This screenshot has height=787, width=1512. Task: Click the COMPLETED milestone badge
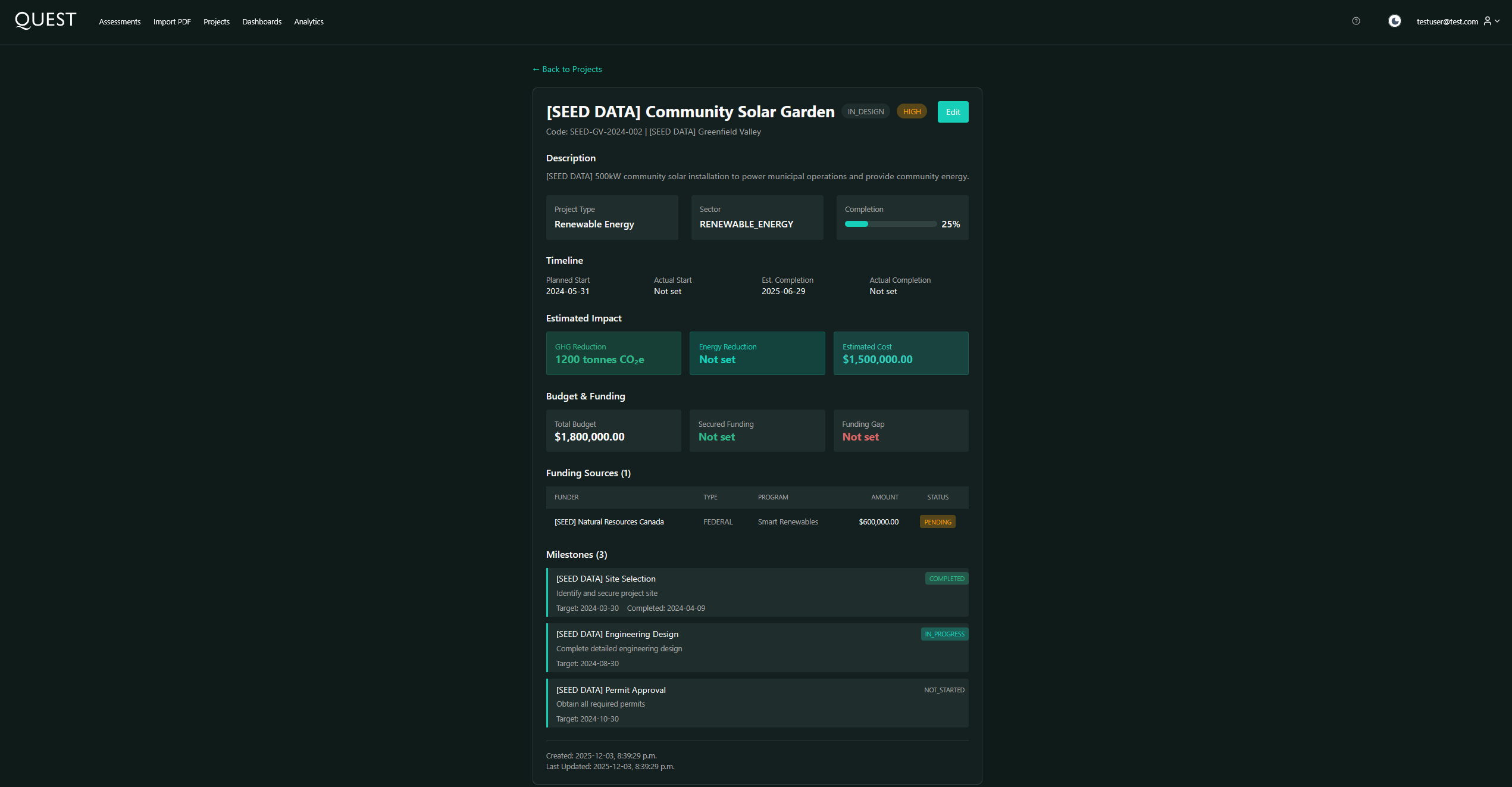click(946, 579)
